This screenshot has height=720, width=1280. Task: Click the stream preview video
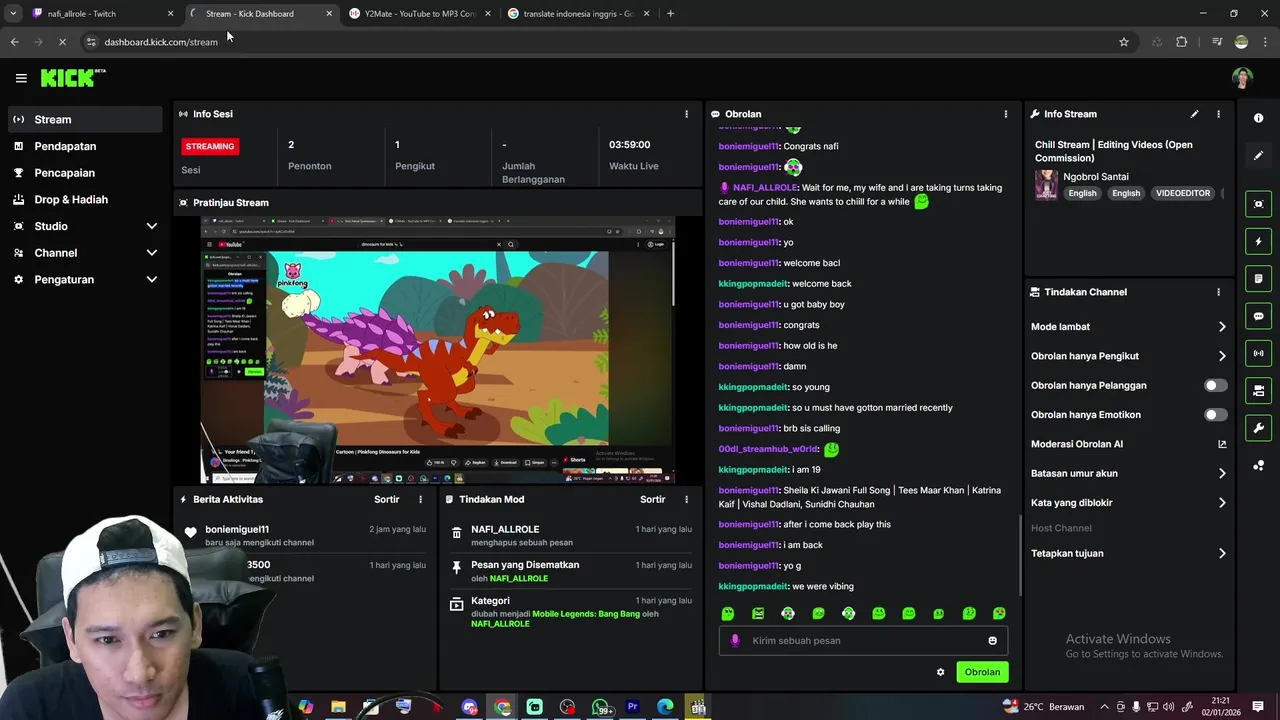[x=438, y=350]
